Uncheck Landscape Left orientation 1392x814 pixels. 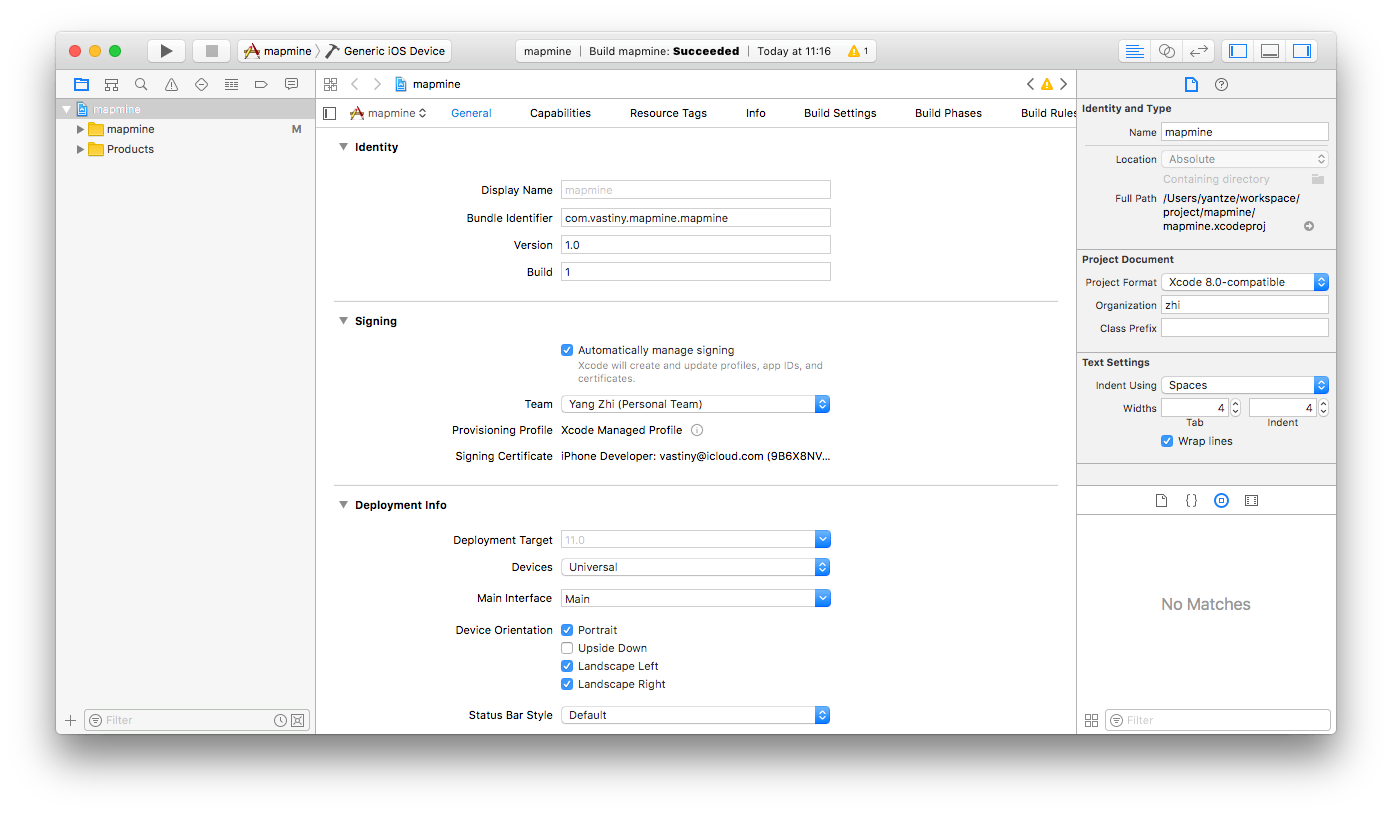point(567,666)
